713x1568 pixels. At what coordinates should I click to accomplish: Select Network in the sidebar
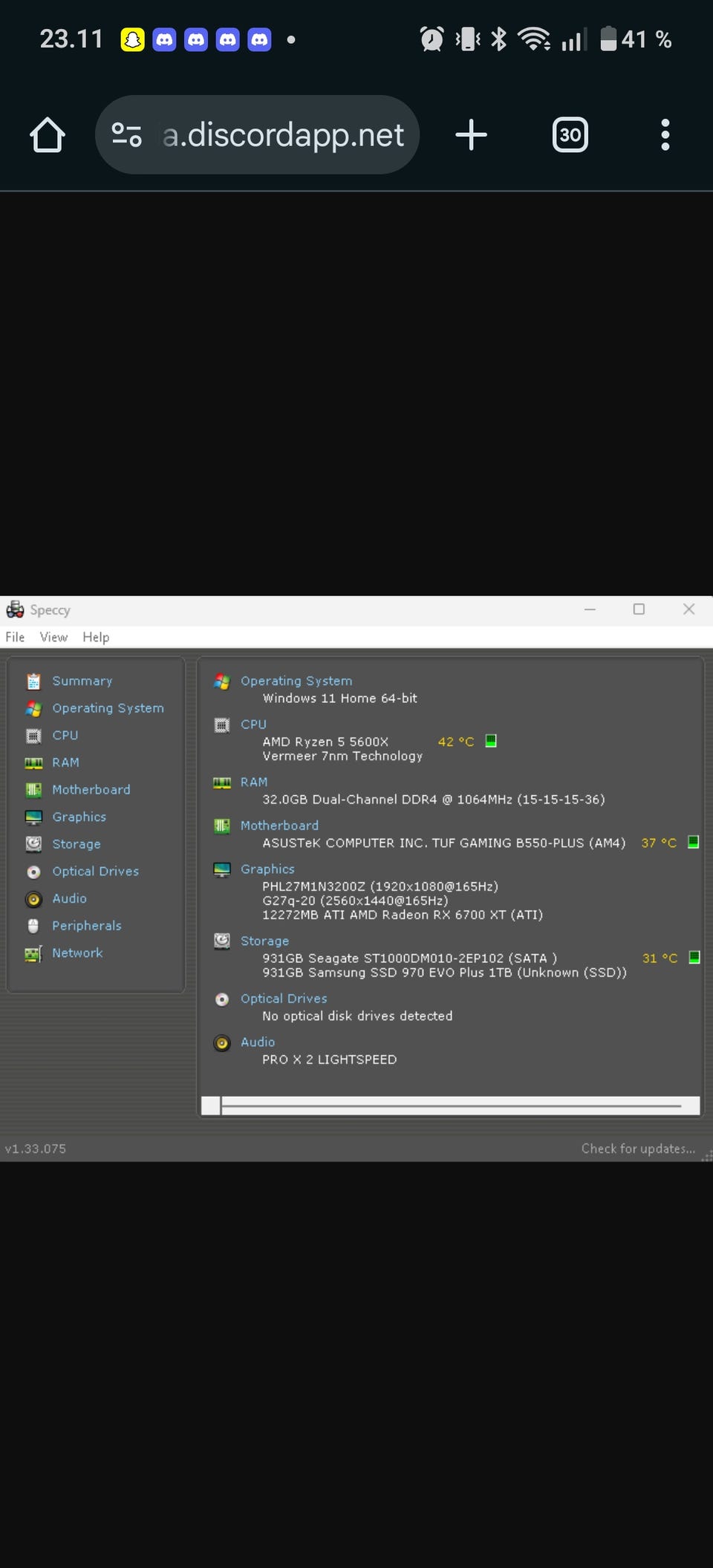[77, 953]
